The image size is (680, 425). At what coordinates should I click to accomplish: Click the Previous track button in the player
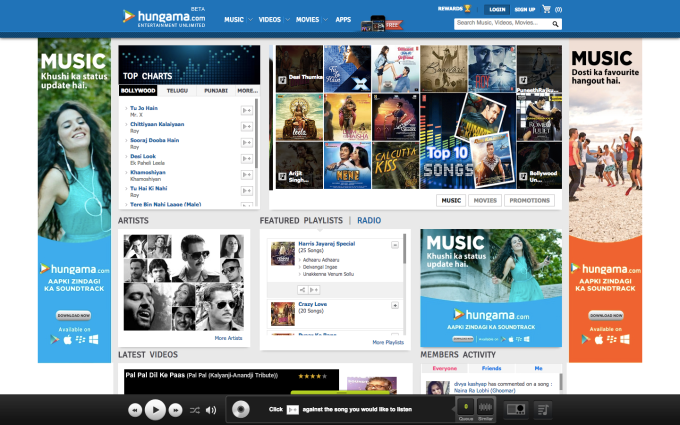[x=135, y=410]
